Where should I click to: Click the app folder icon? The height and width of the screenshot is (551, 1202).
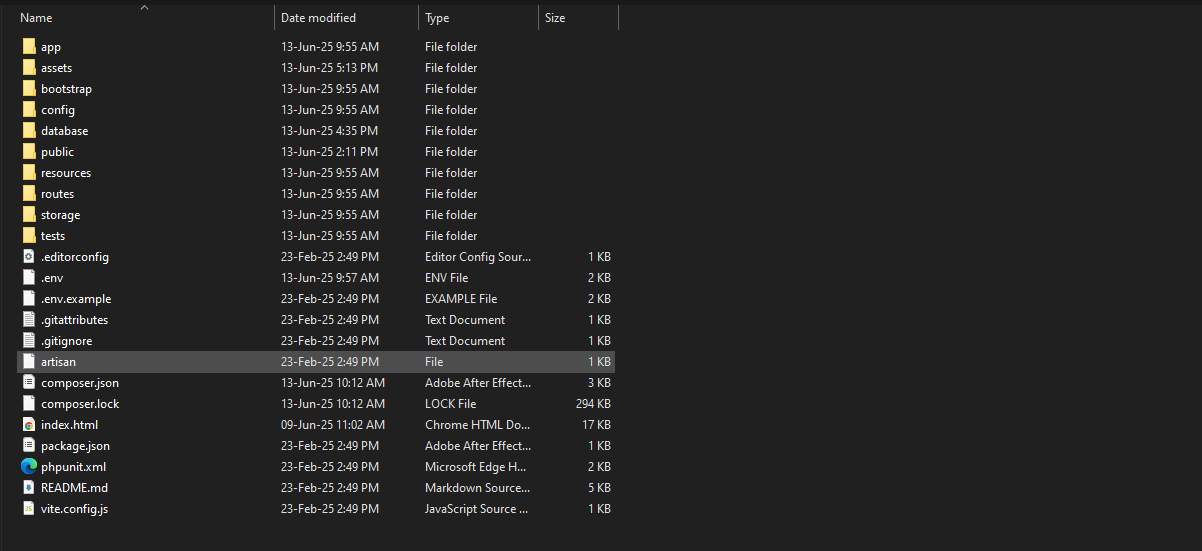click(29, 47)
